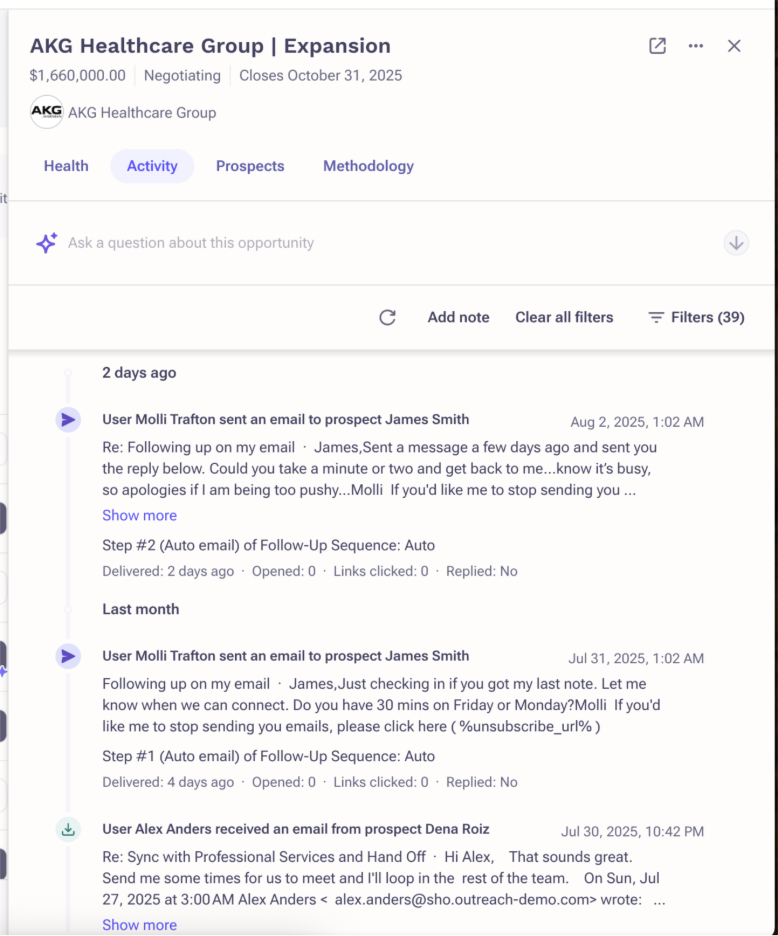The height and width of the screenshot is (936, 778).
Task: Open AKG Healthcare Group account link
Action: (x=142, y=113)
